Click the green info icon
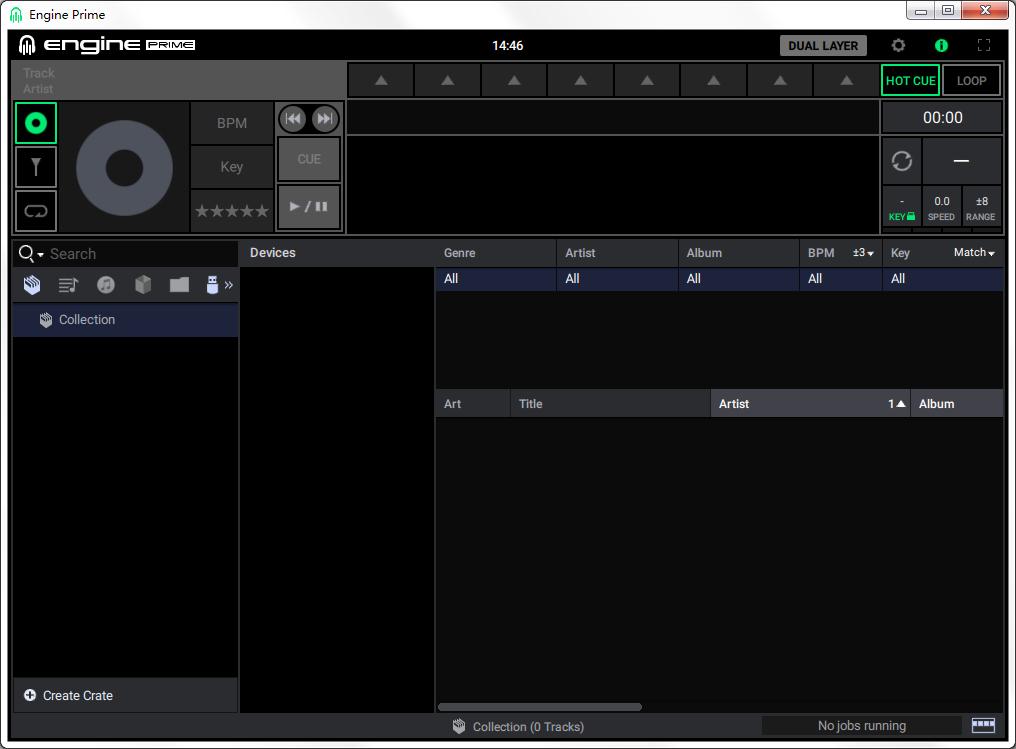The image size is (1016, 749). click(941, 46)
